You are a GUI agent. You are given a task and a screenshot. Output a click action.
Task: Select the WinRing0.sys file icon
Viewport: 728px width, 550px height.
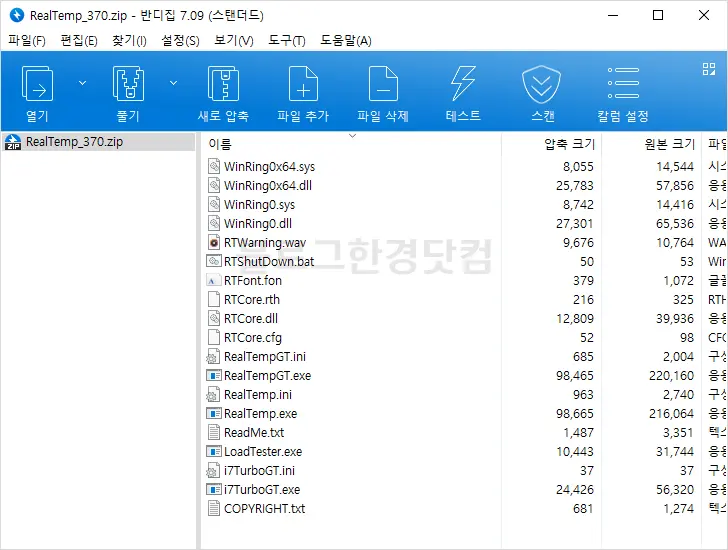pyautogui.click(x=214, y=204)
